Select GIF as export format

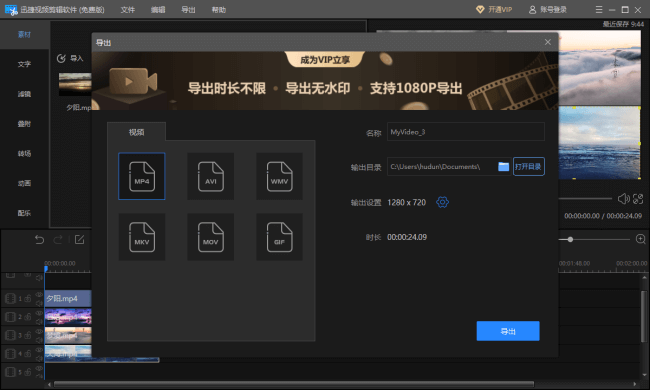pos(279,237)
